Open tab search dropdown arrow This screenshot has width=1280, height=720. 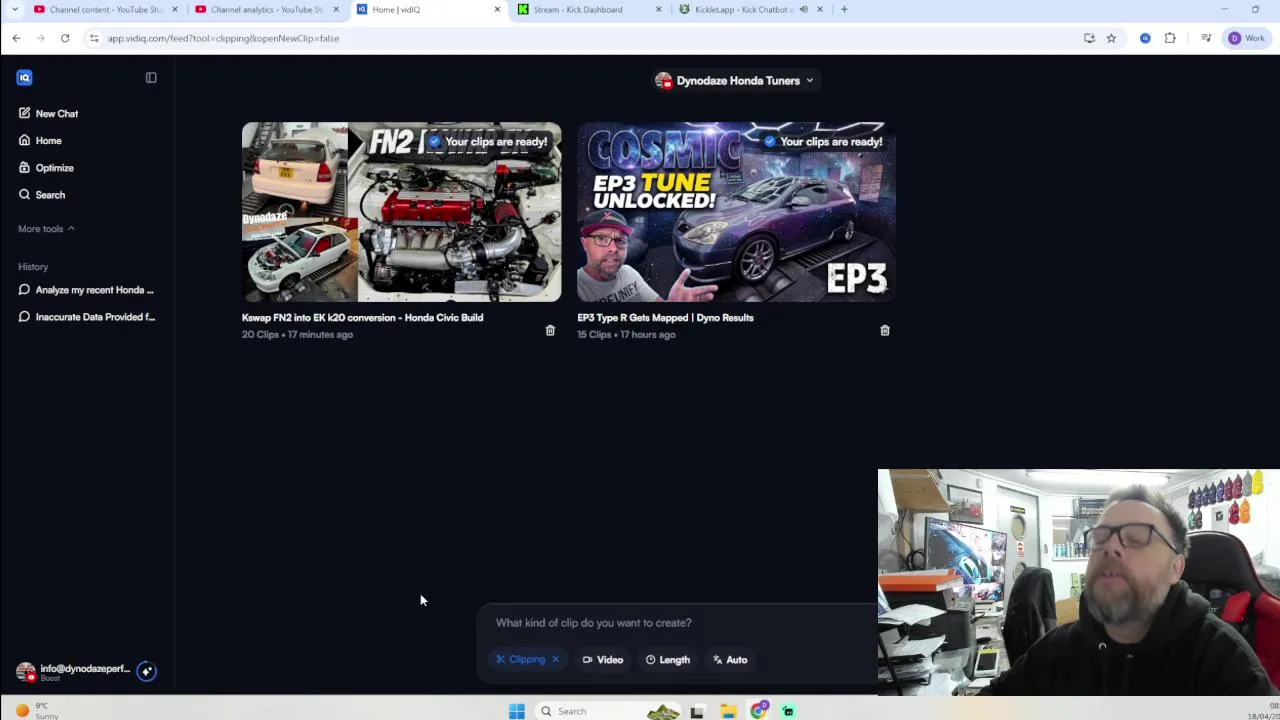[x=14, y=10]
